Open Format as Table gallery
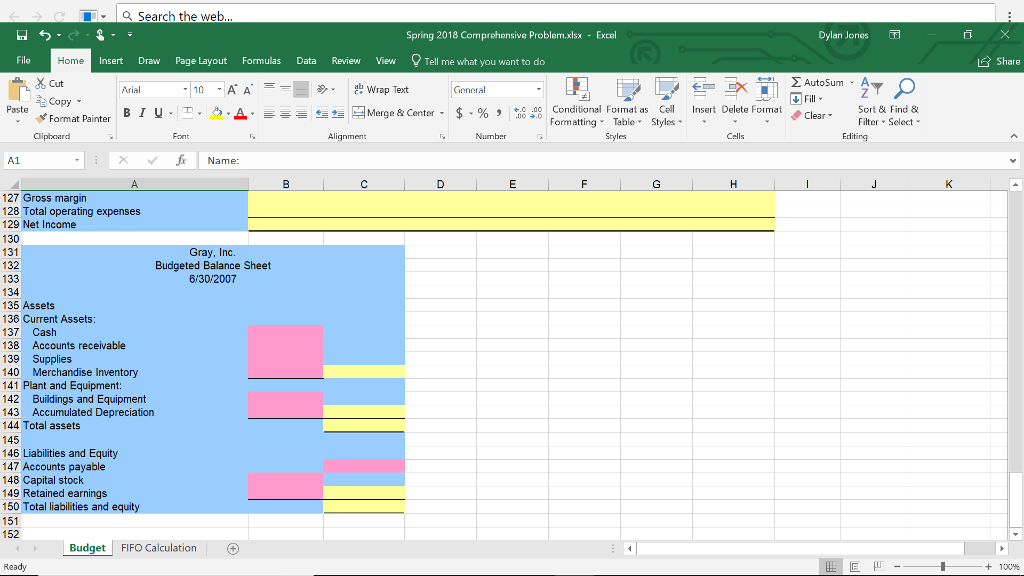The width and height of the screenshot is (1024, 576). (627, 102)
